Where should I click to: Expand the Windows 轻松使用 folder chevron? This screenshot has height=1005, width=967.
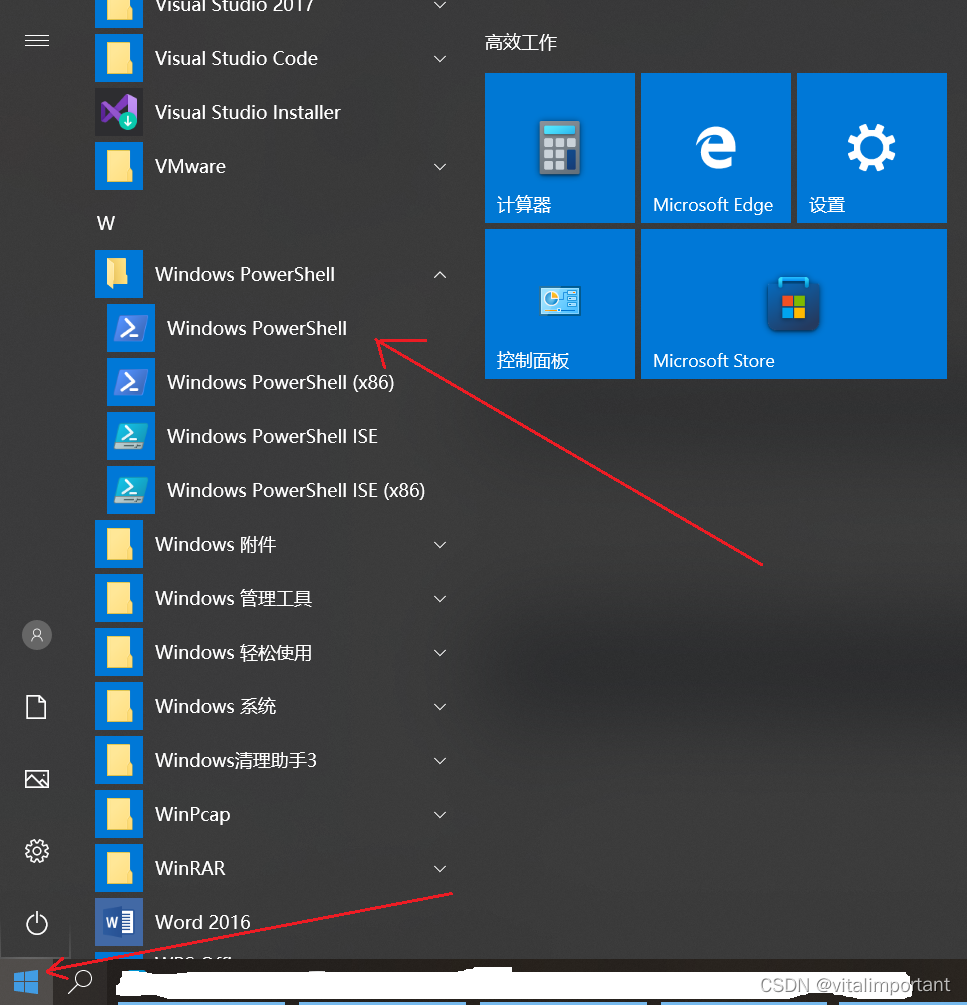[x=440, y=652]
